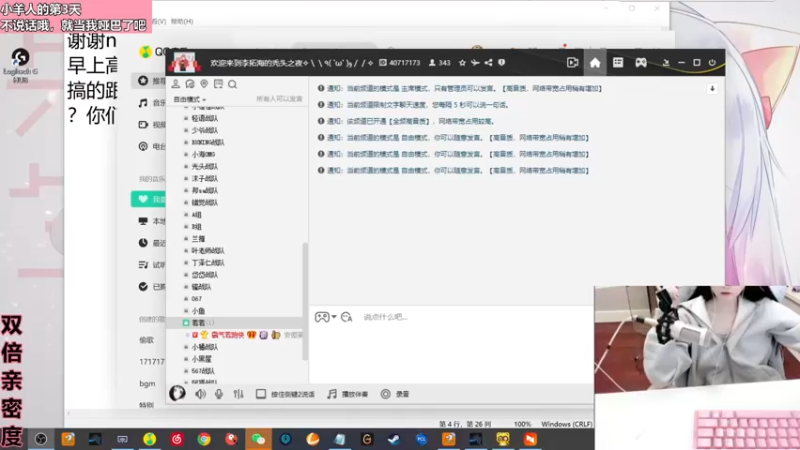Screen dimensions: 800x450
Task: Select the 丁泽仁战队 channel
Action: [208, 263]
